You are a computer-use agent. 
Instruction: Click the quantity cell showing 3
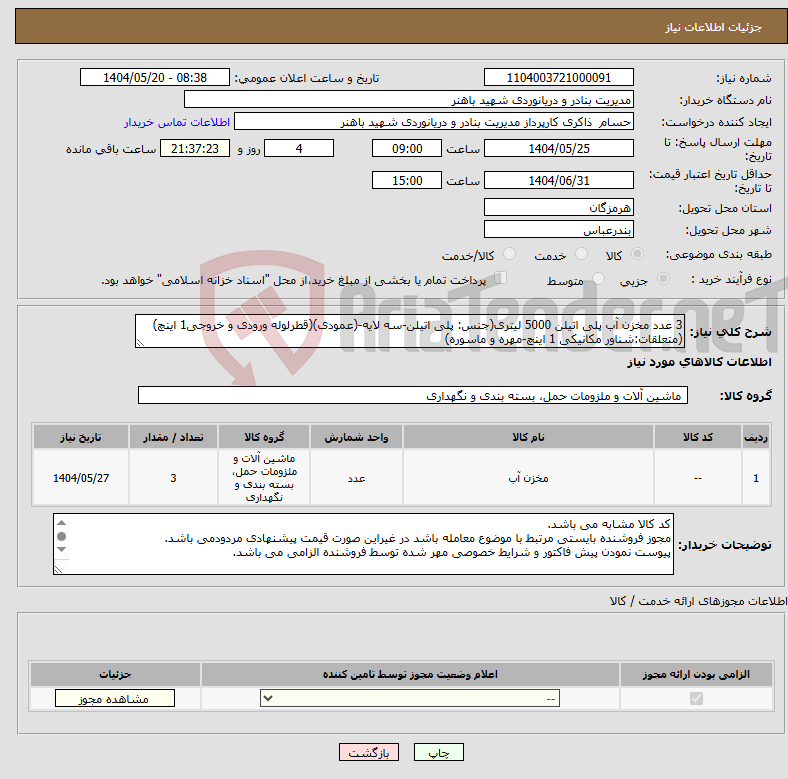coord(173,477)
